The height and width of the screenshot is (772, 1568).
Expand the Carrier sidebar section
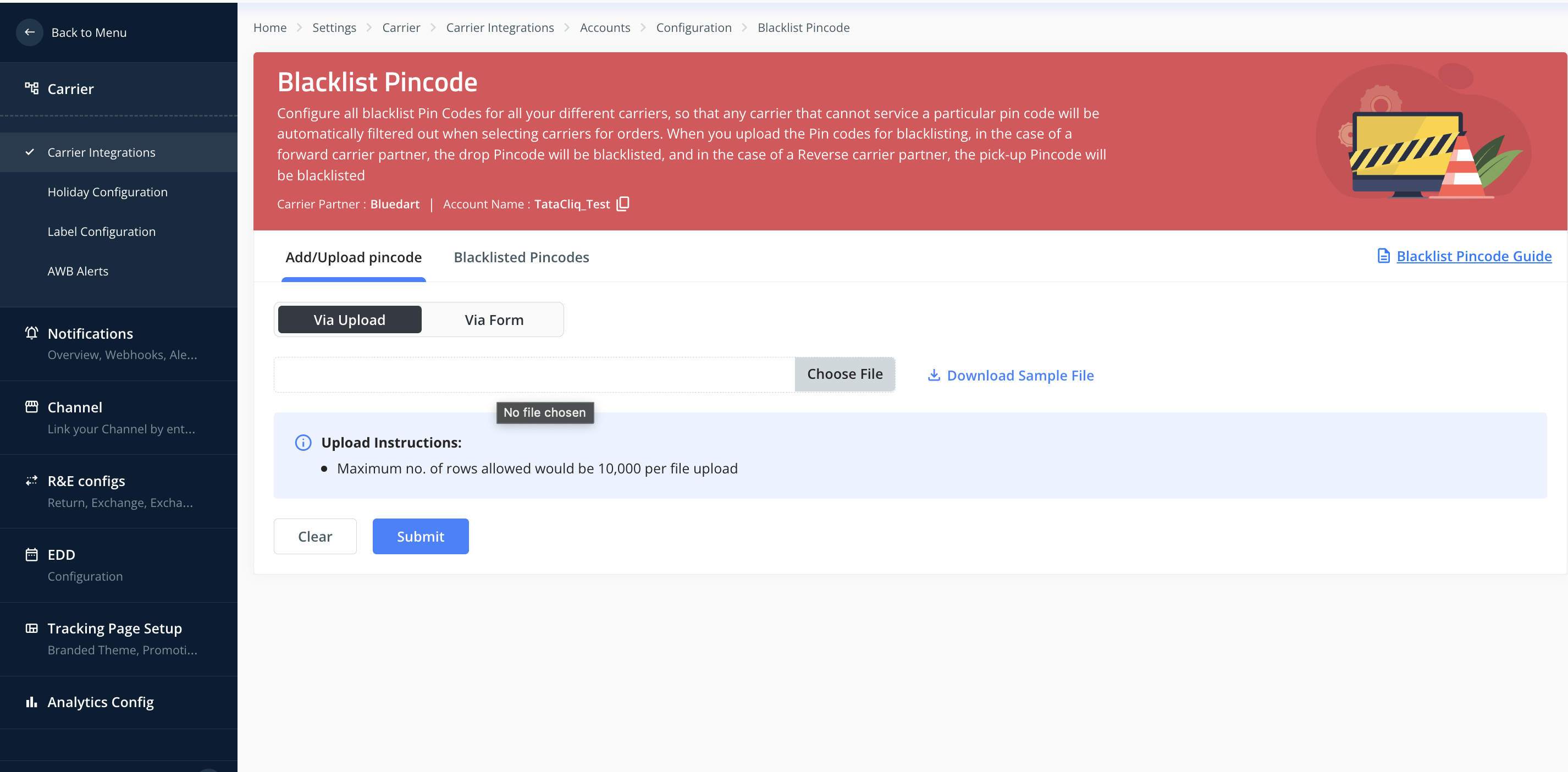pyautogui.click(x=70, y=89)
